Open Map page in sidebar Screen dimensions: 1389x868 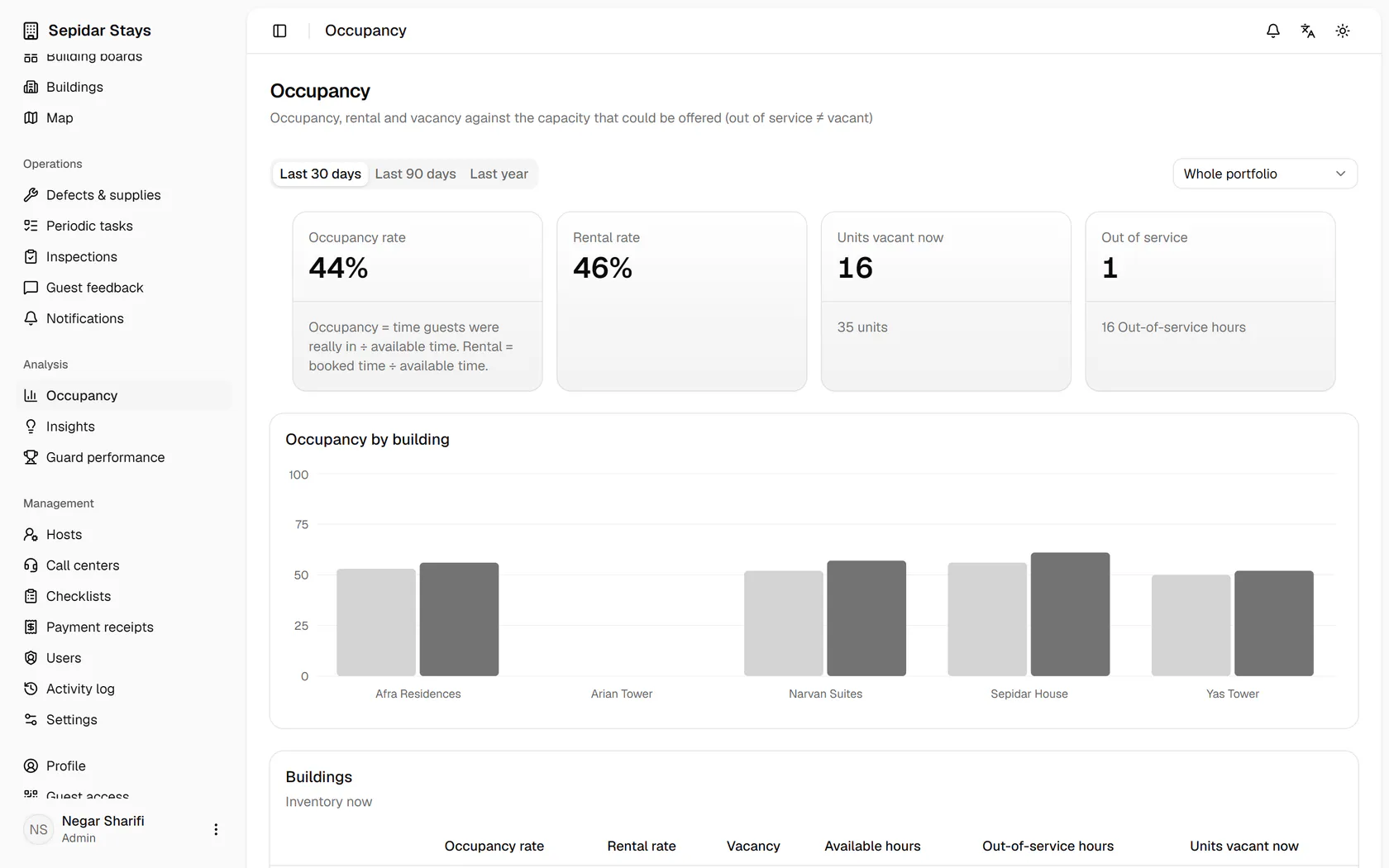(x=124, y=117)
